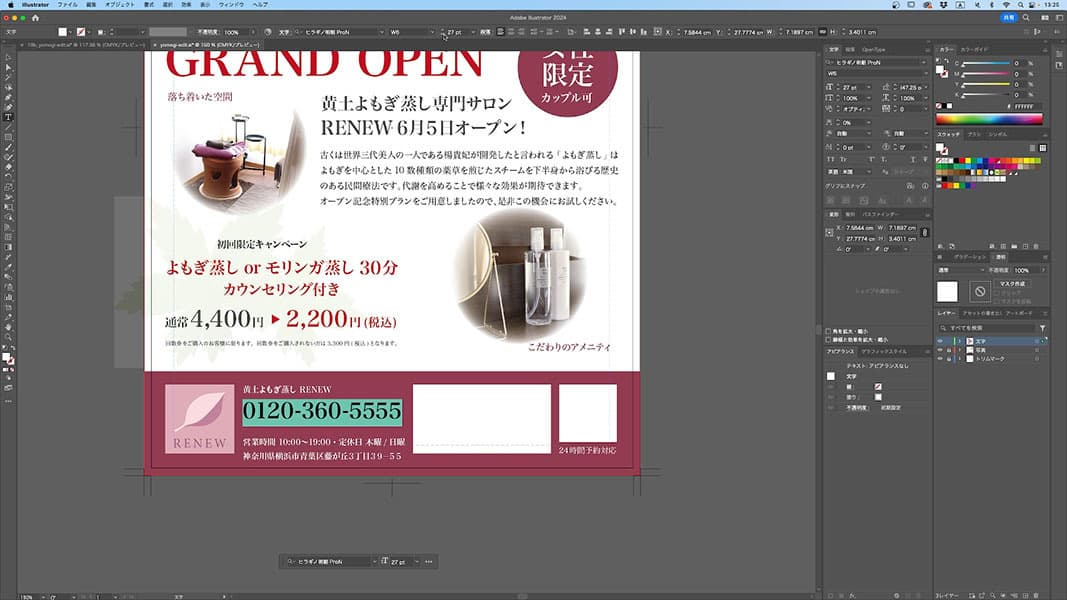This screenshot has height=600, width=1067.
Task: Click the layer filter funnel icon
Action: [x=1042, y=327]
